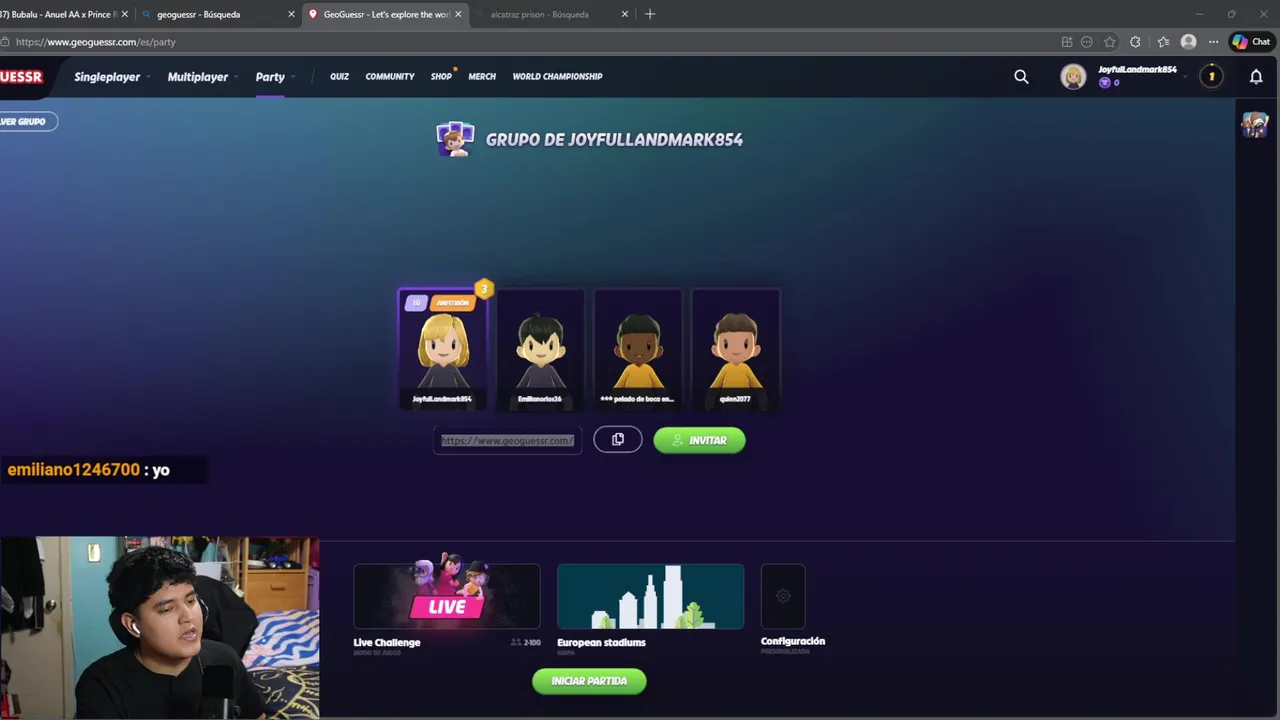
Task: Click the site lock icon in address bar
Action: click(6, 42)
